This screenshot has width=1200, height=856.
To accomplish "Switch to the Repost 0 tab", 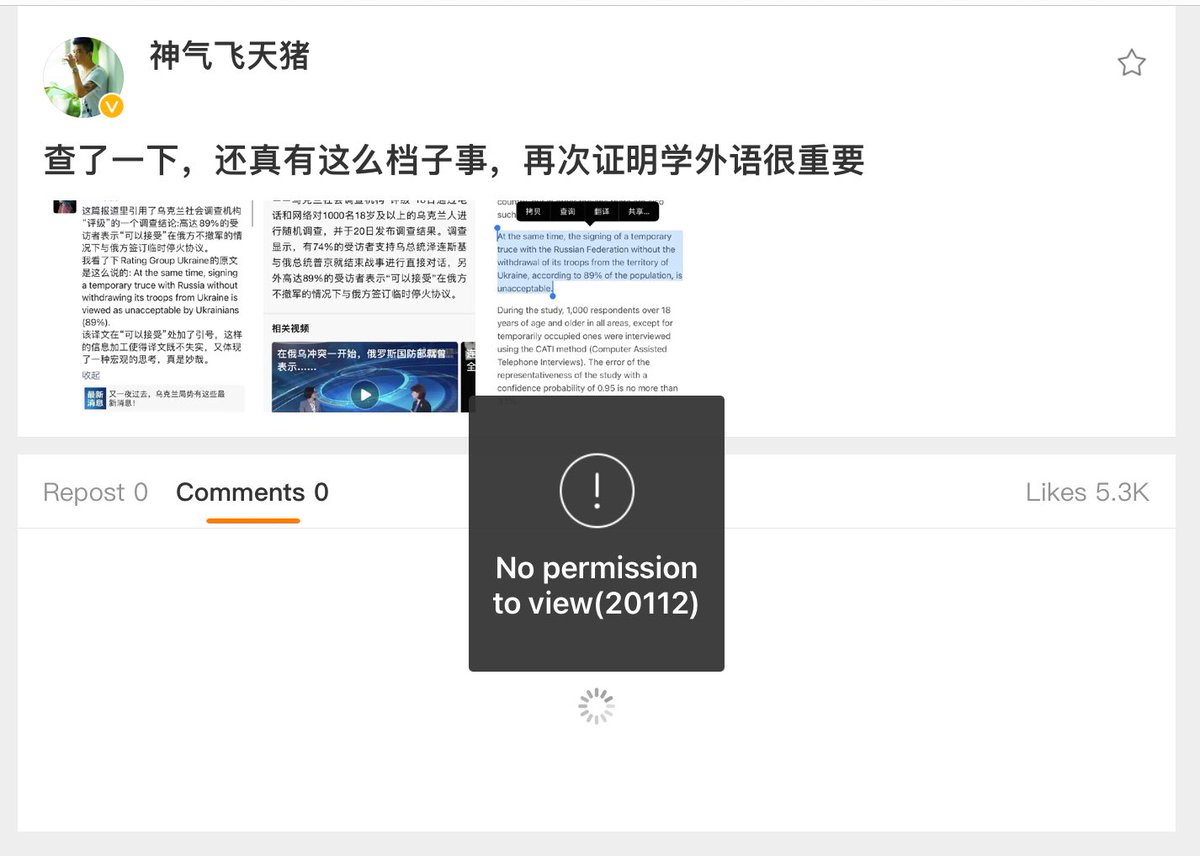I will click(95, 492).
